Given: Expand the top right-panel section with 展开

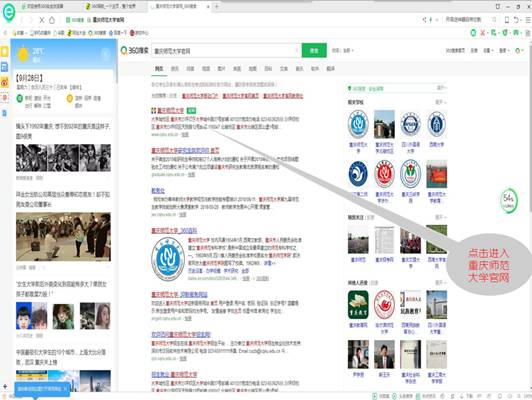Looking at the screenshot, I should pyautogui.click(x=441, y=88).
